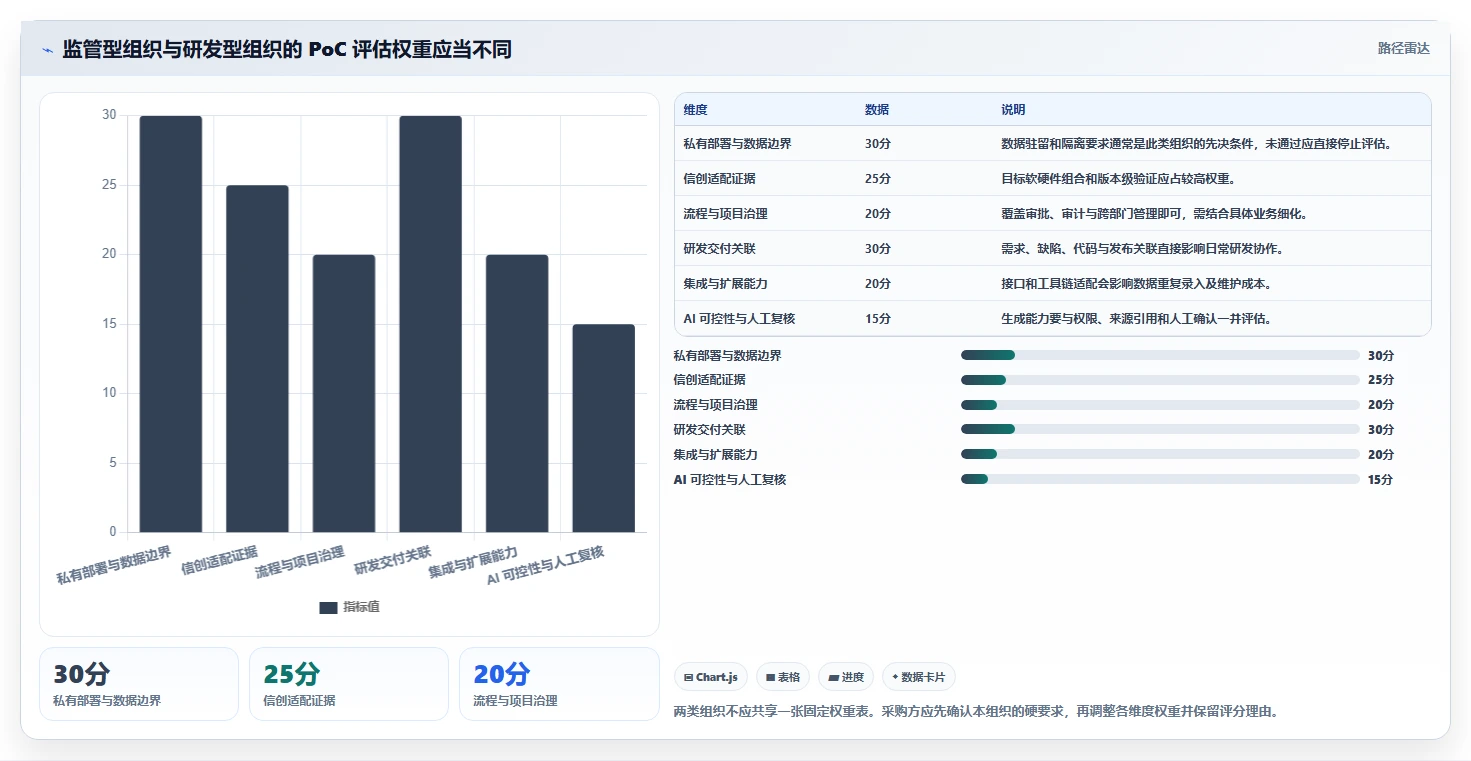
Task: Click the x-axis label 研发交付关联
Action: coord(392,560)
